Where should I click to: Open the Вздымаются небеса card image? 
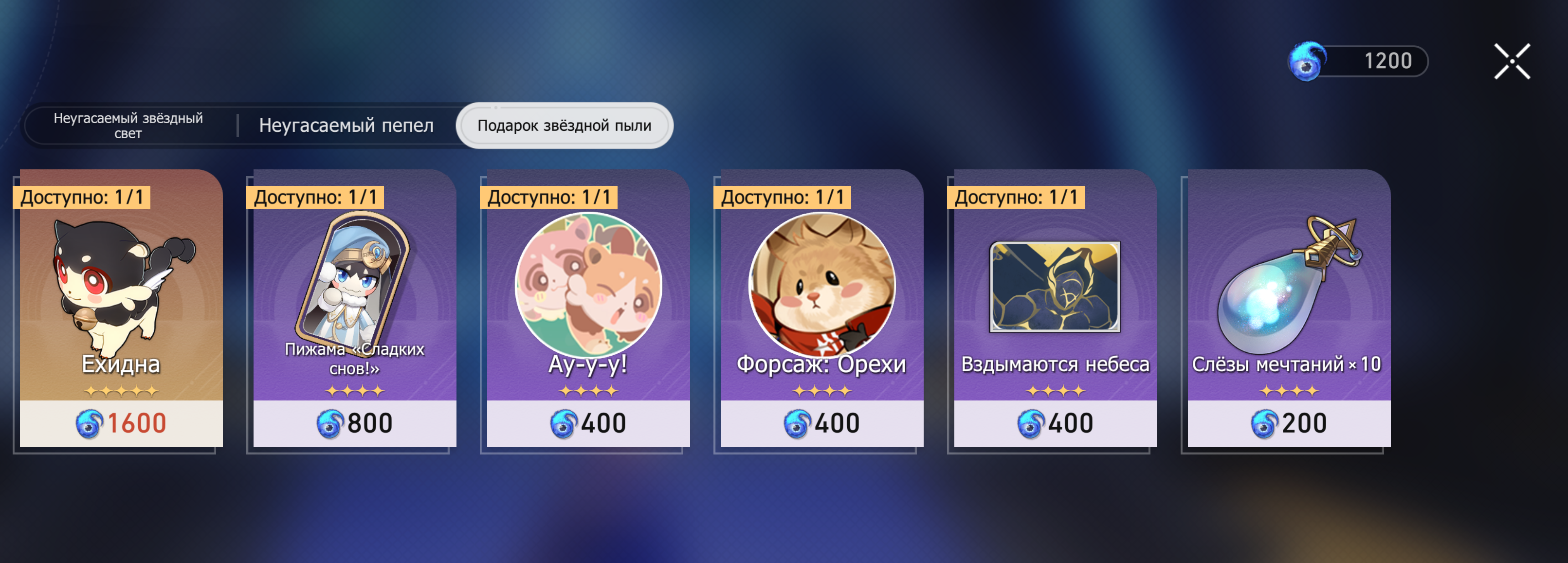pos(1055,286)
